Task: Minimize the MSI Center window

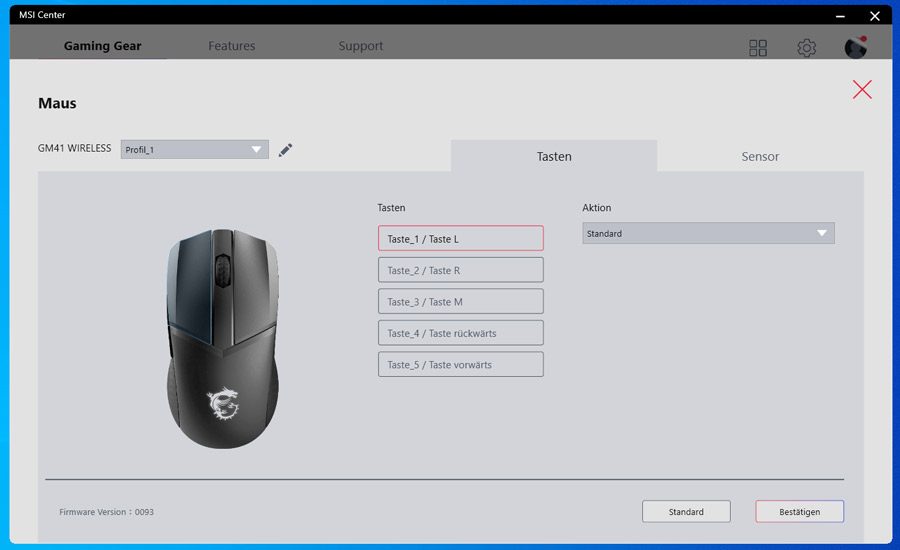Action: coord(840,16)
